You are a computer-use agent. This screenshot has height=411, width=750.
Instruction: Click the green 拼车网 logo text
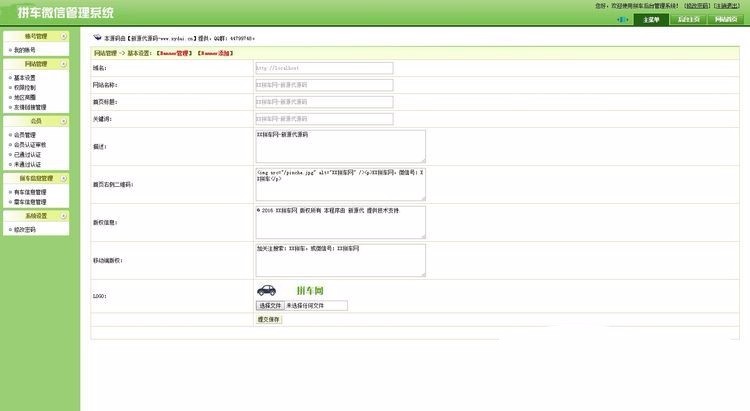coord(310,290)
